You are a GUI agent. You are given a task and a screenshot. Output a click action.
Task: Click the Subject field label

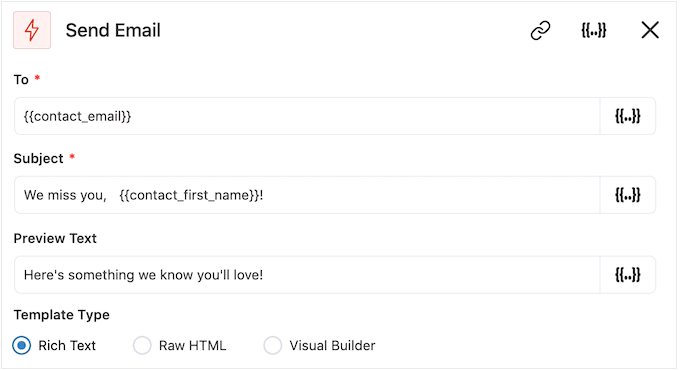tap(39, 159)
